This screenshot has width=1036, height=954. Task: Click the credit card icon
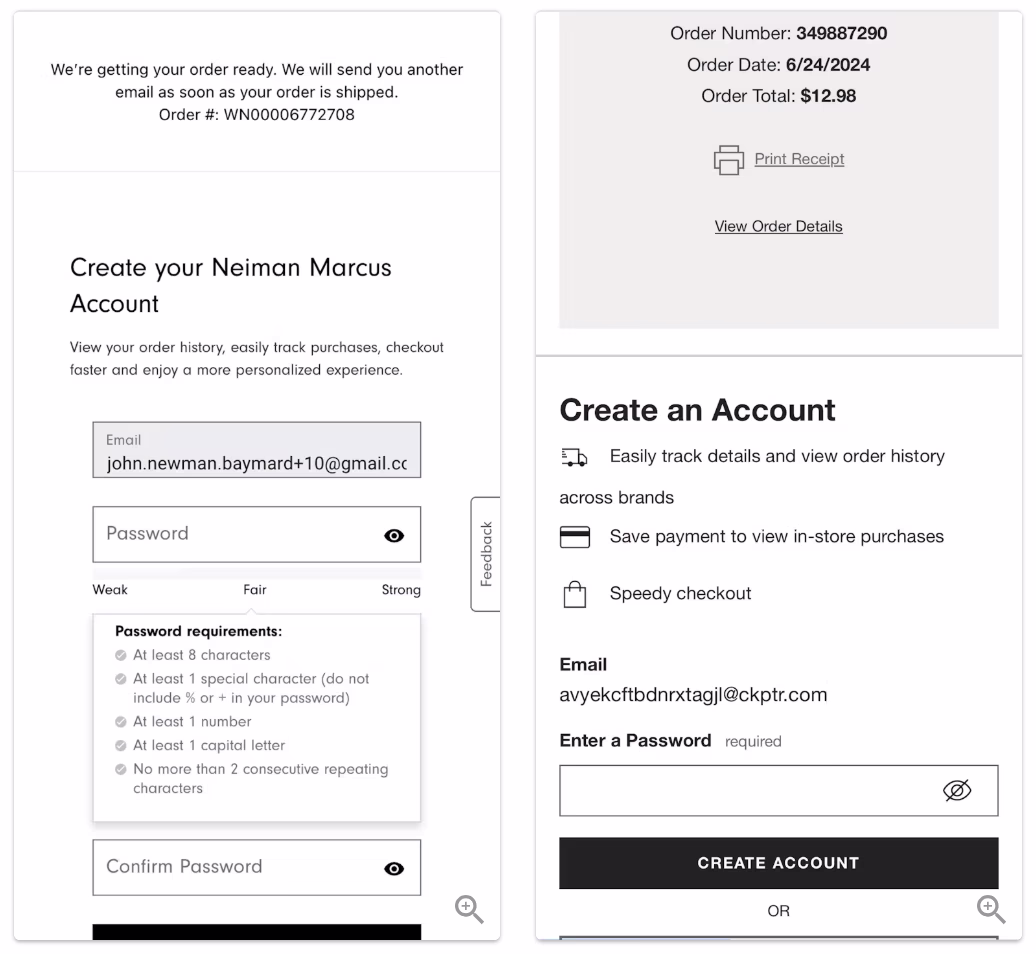574,537
